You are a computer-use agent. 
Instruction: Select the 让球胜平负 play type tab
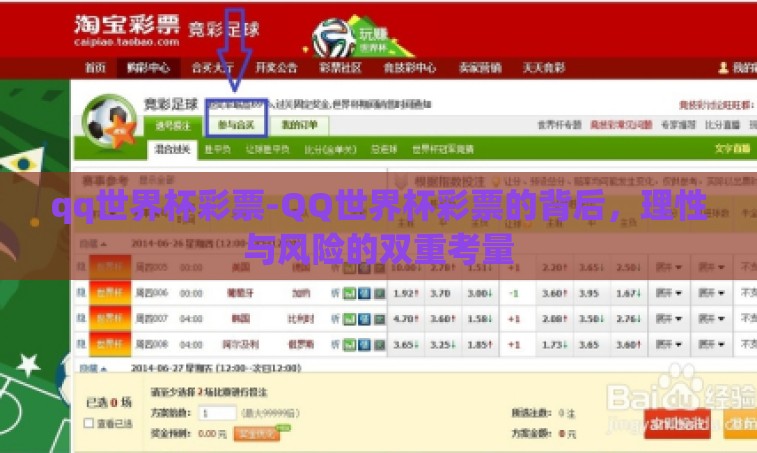point(267,150)
